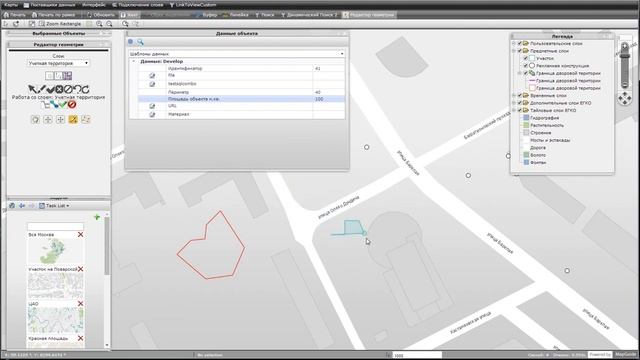
Task: Toggle the 'Дополнительные слои ЕГКО' checkbox
Action: [520, 103]
